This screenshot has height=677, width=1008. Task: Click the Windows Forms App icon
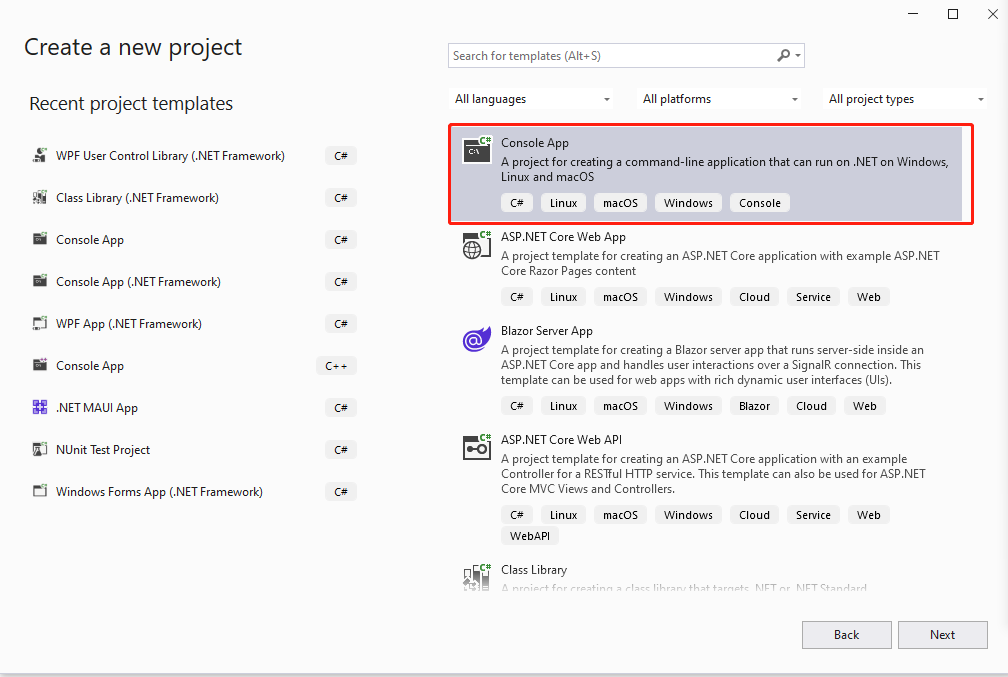tap(40, 491)
